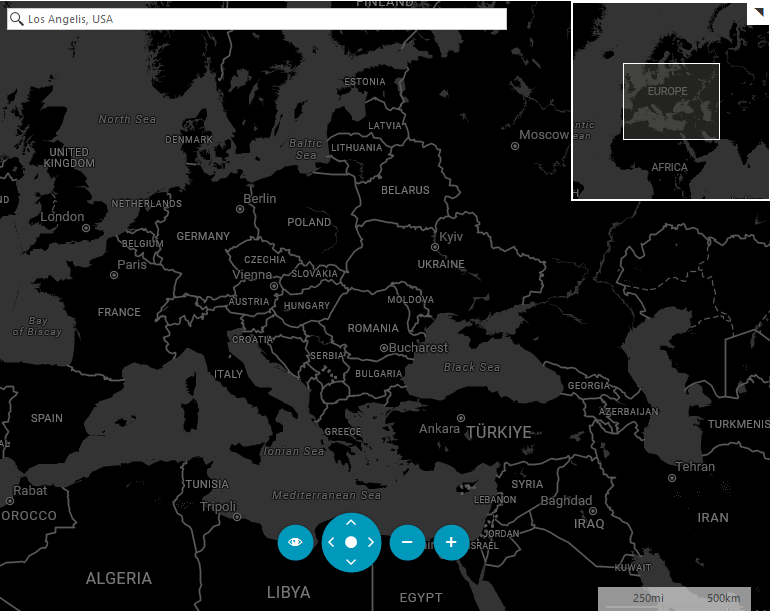Click the London city marker
The height and width of the screenshot is (612, 770).
pos(86,228)
